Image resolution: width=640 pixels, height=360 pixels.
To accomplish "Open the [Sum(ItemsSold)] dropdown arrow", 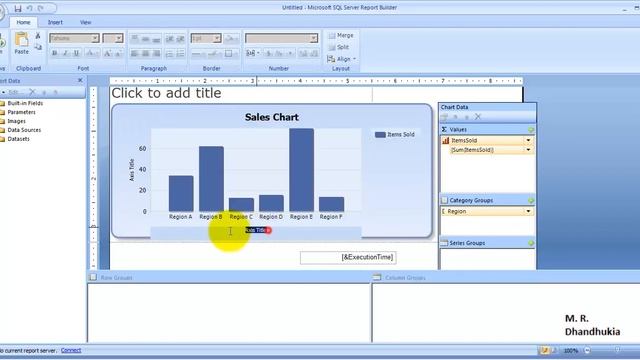I will tap(528, 150).
